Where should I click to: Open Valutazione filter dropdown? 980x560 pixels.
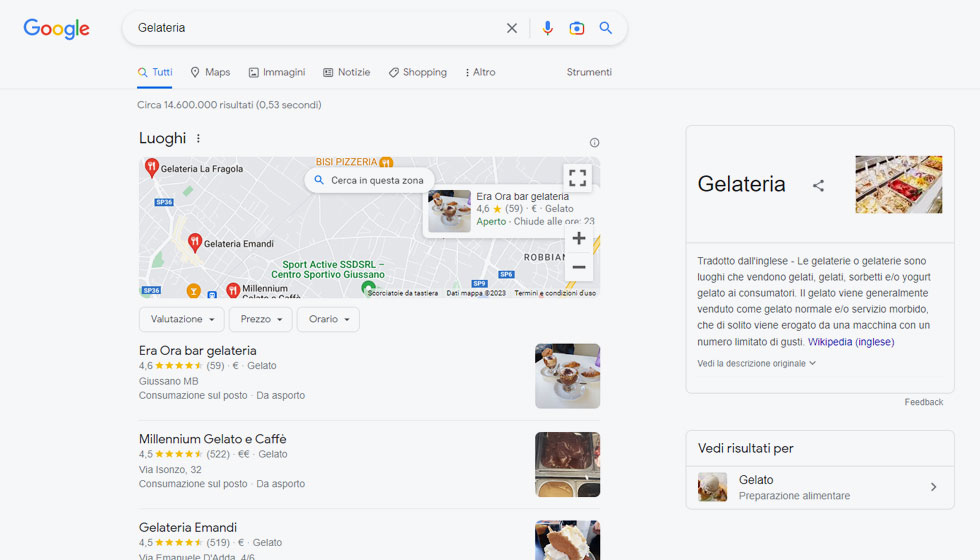pyautogui.click(x=181, y=319)
